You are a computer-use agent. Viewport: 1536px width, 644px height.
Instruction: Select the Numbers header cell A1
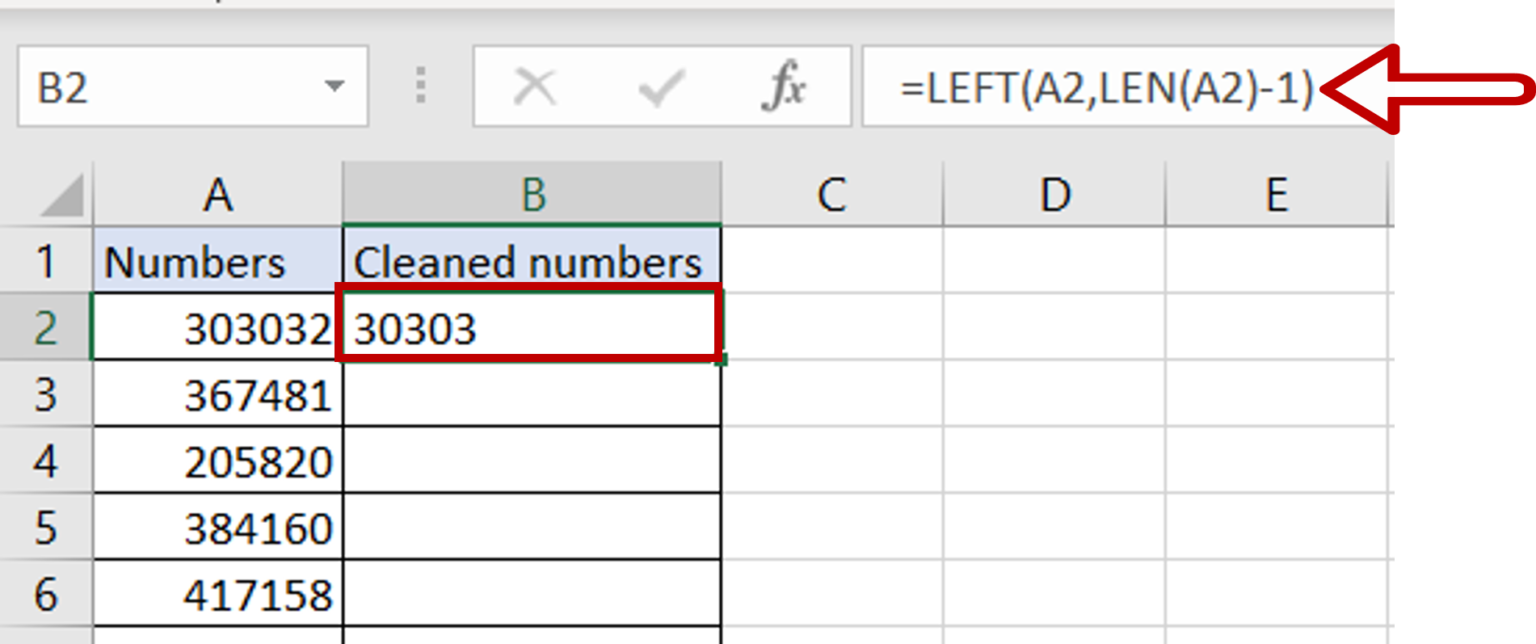click(216, 262)
